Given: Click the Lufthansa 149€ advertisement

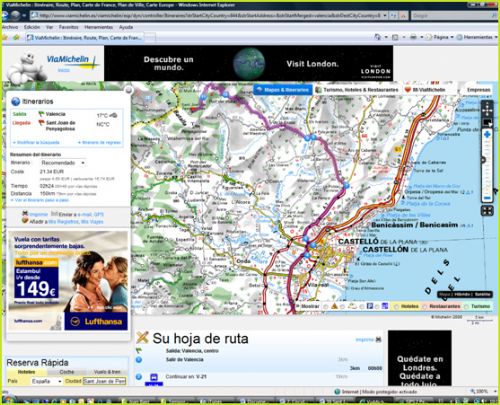Looking at the screenshot, I should [x=68, y=281].
